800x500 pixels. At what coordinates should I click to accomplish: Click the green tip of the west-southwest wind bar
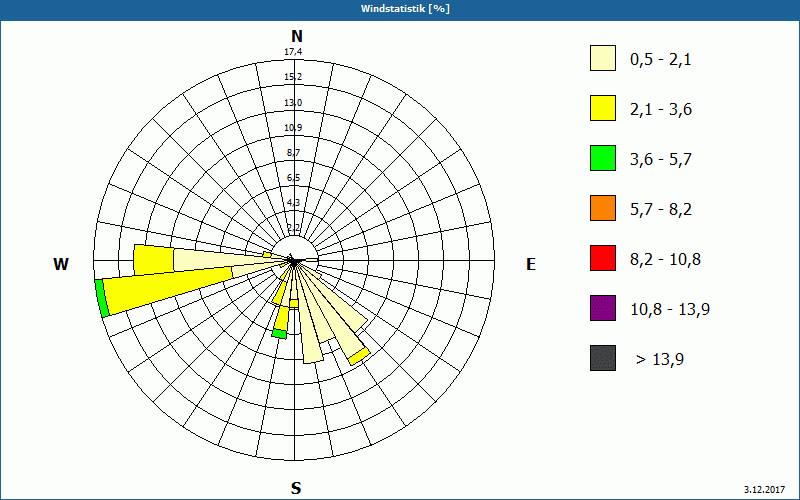(x=102, y=298)
